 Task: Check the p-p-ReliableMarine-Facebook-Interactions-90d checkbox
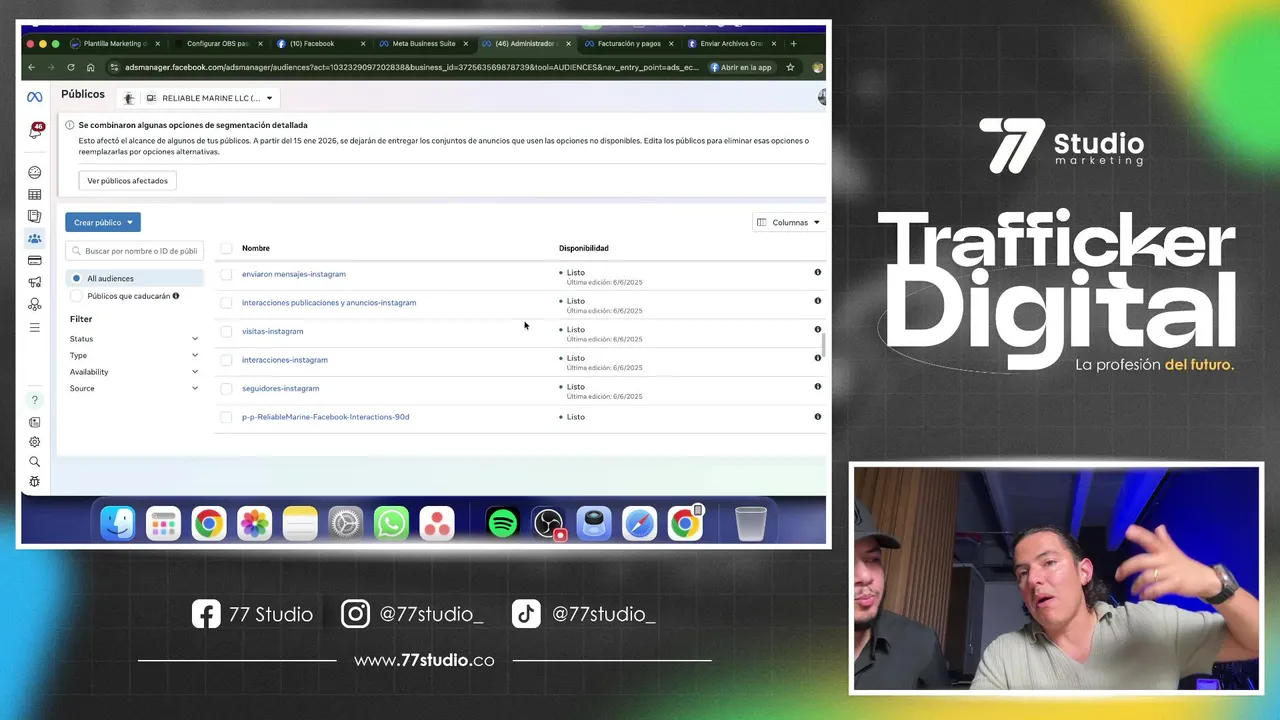tap(226, 417)
